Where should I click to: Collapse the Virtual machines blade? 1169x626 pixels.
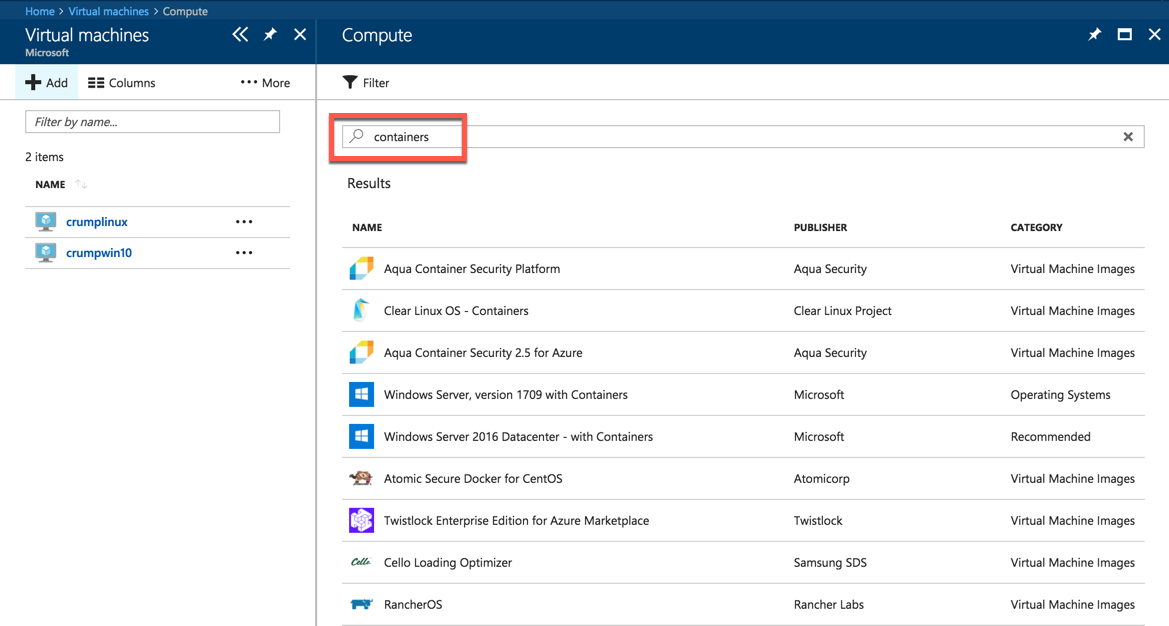(x=240, y=35)
